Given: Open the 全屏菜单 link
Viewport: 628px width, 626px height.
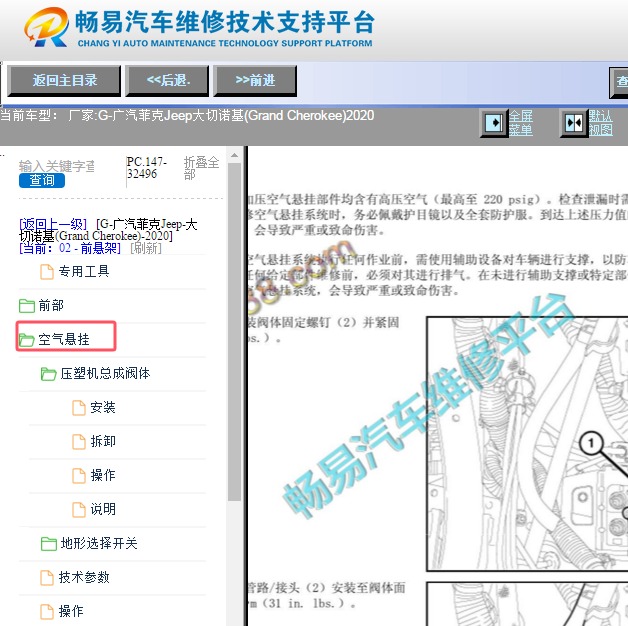Looking at the screenshot, I should 521,123.
